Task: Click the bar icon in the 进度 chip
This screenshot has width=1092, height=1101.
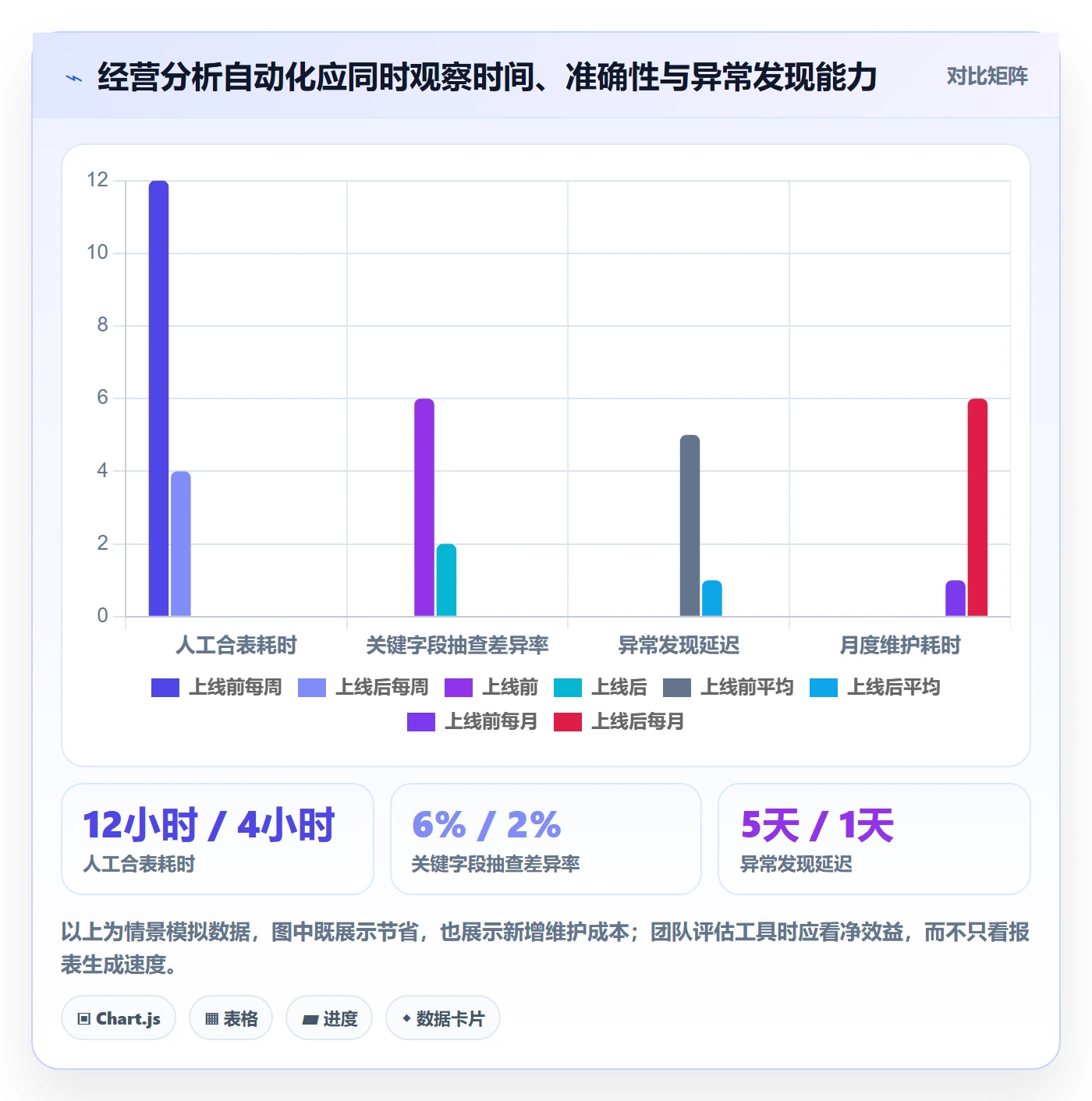Action: click(x=310, y=1019)
